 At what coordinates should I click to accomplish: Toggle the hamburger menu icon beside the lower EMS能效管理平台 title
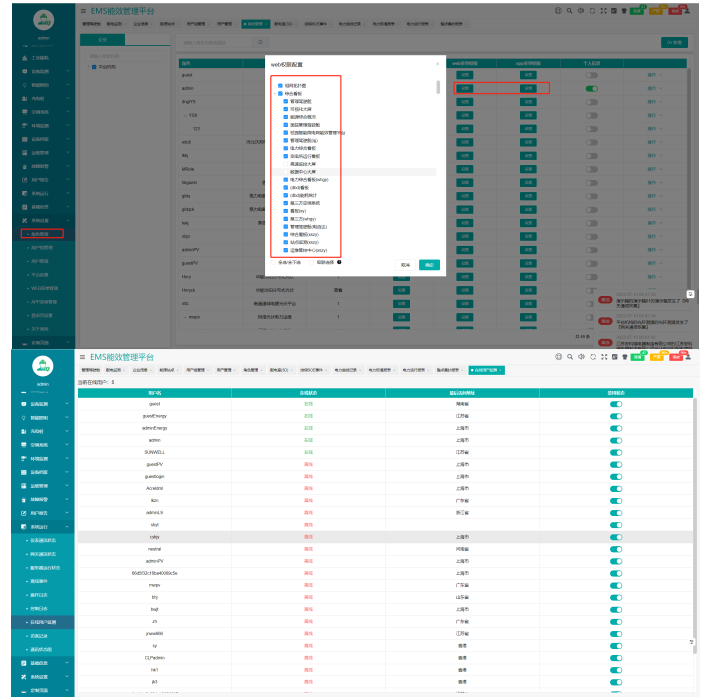[x=81, y=356]
